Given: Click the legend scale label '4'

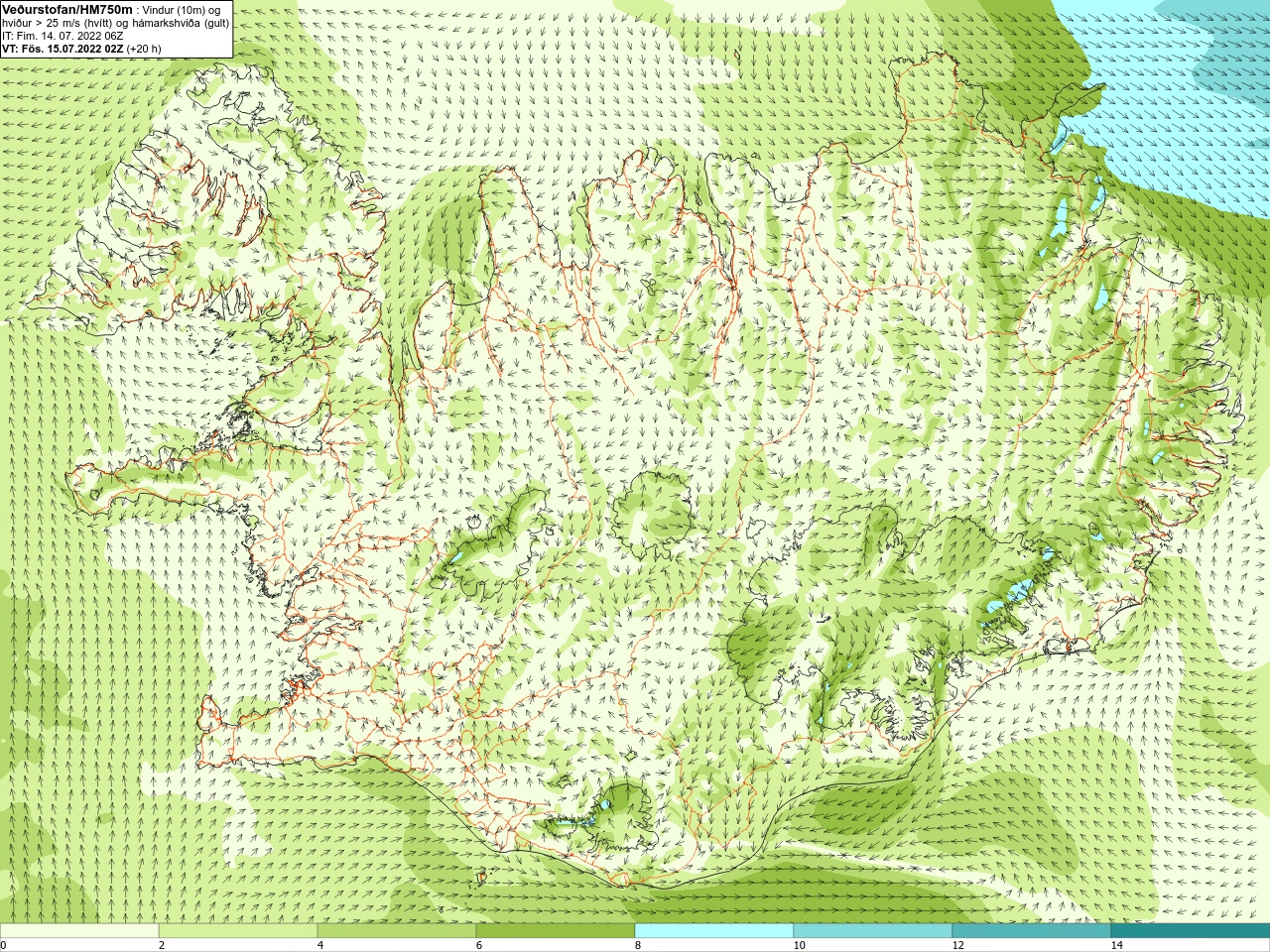Looking at the screenshot, I should tap(320, 945).
